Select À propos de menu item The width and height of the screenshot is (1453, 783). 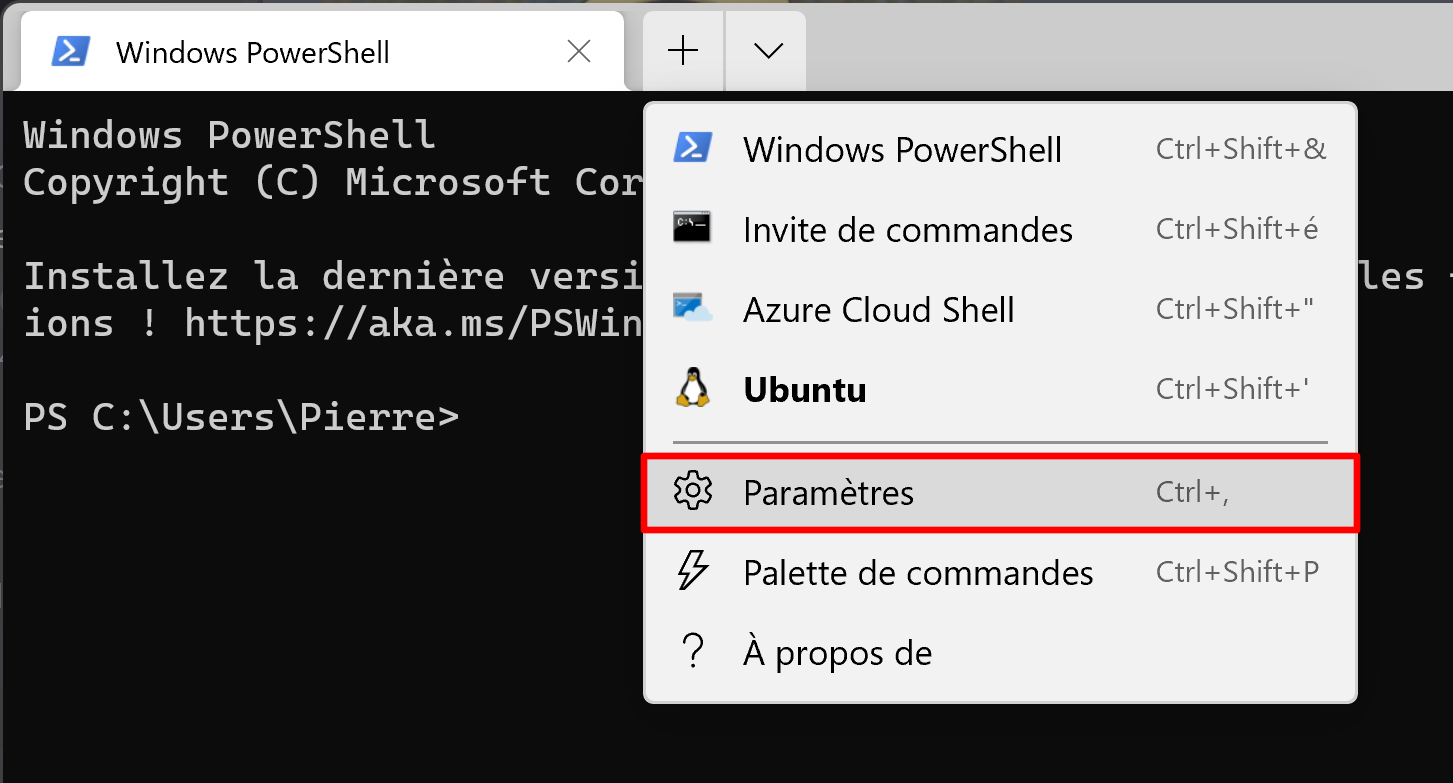pos(1001,653)
